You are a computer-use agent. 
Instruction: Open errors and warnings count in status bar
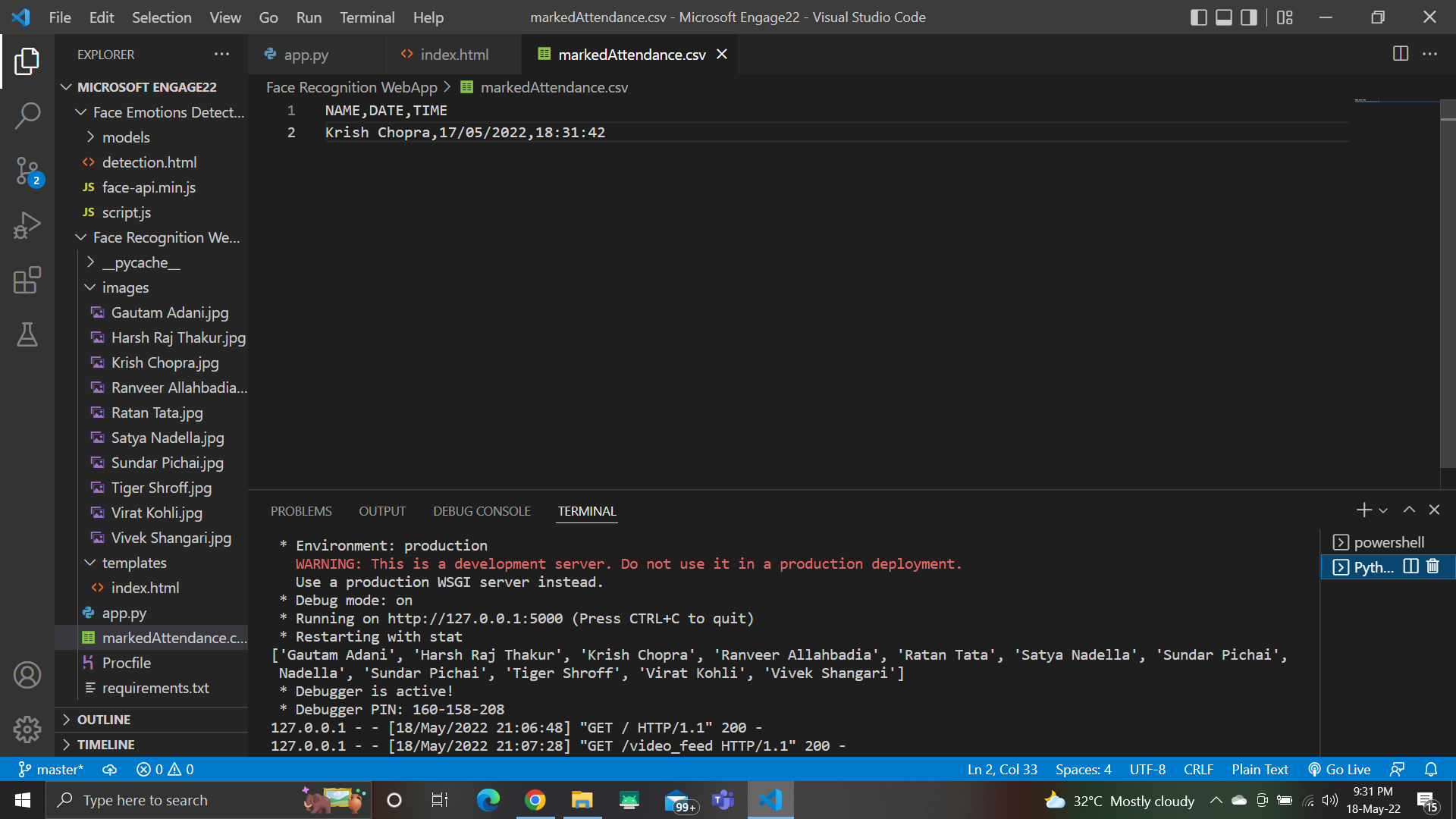[165, 769]
